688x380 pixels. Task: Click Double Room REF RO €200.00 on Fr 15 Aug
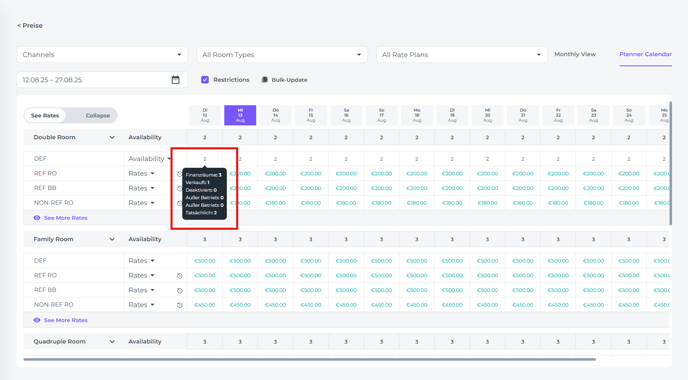pos(311,173)
